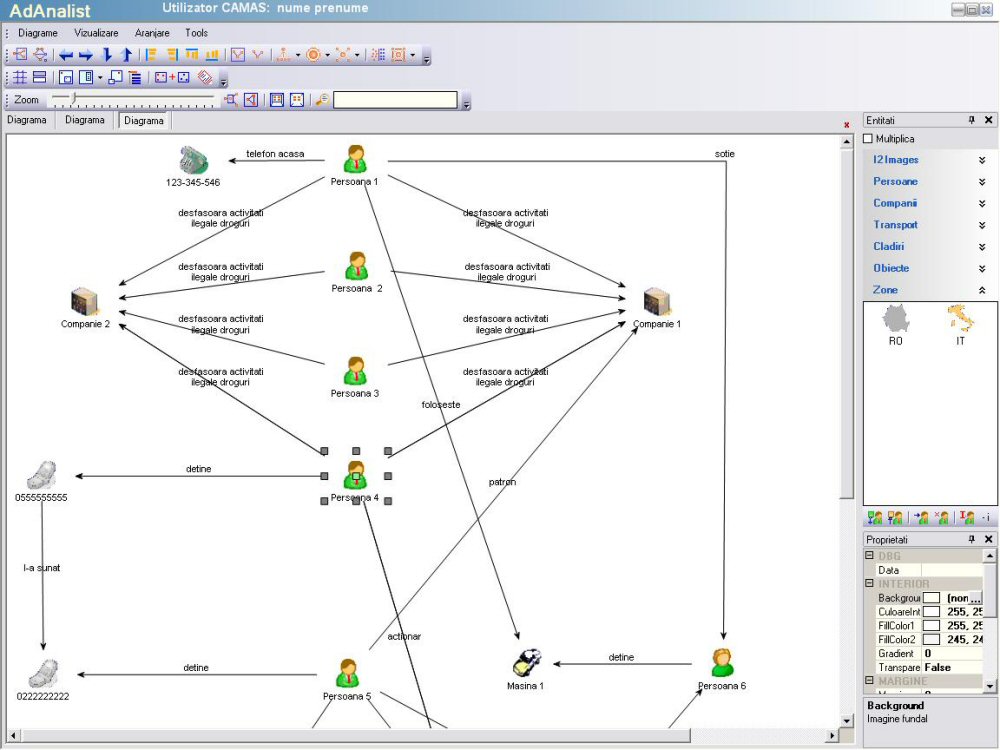Image resolution: width=1000 pixels, height=750 pixels.
Task: Open the Aranjare menu
Action: (x=152, y=33)
